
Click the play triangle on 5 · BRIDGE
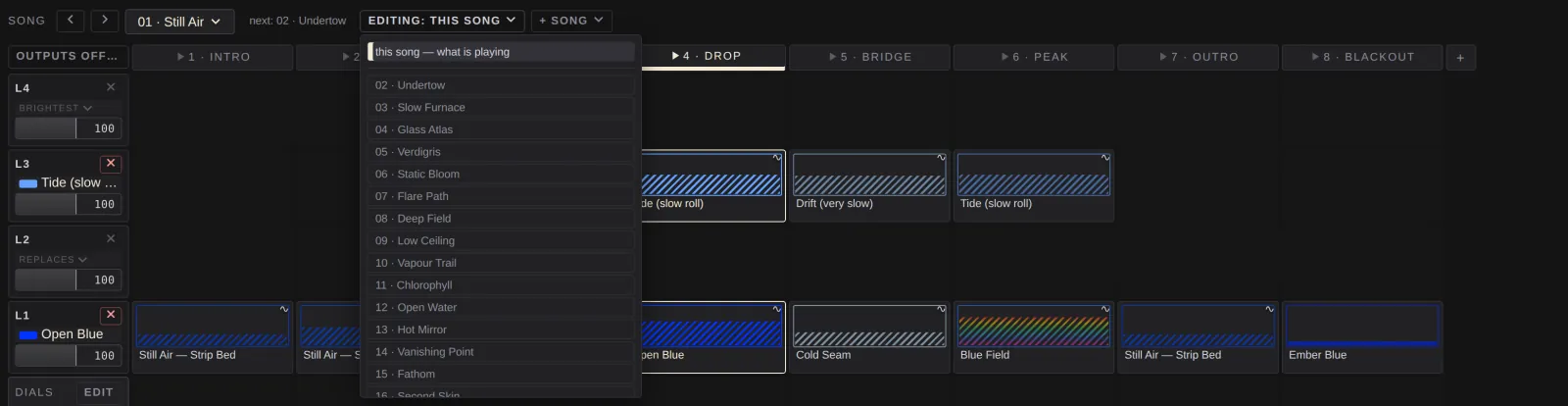coord(832,57)
